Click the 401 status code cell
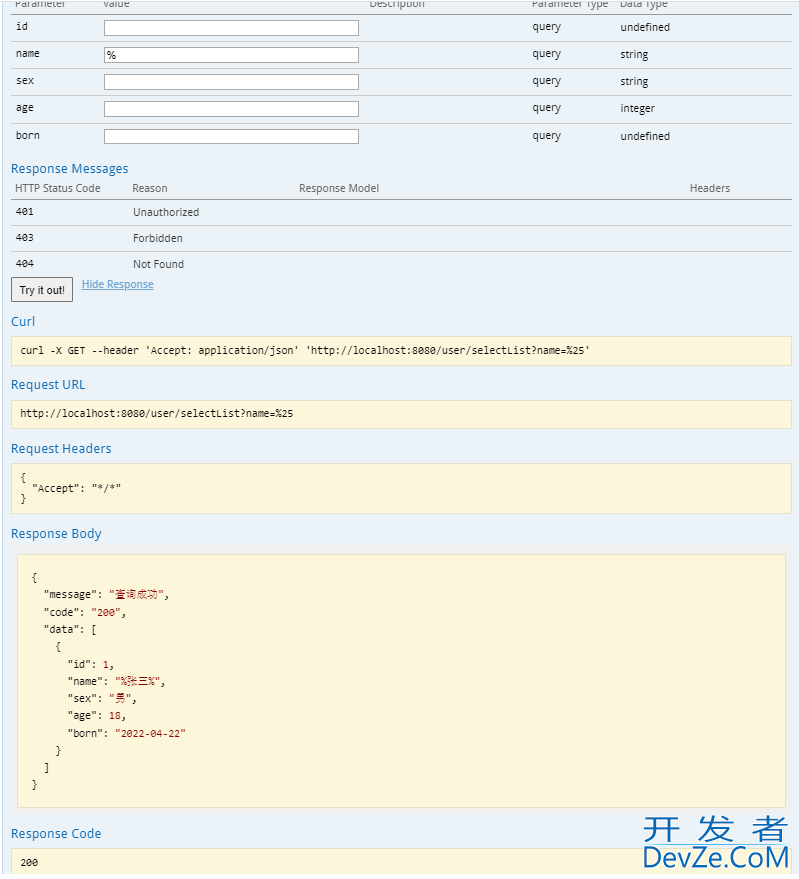Viewport: 799px width, 879px height. tap(25, 211)
